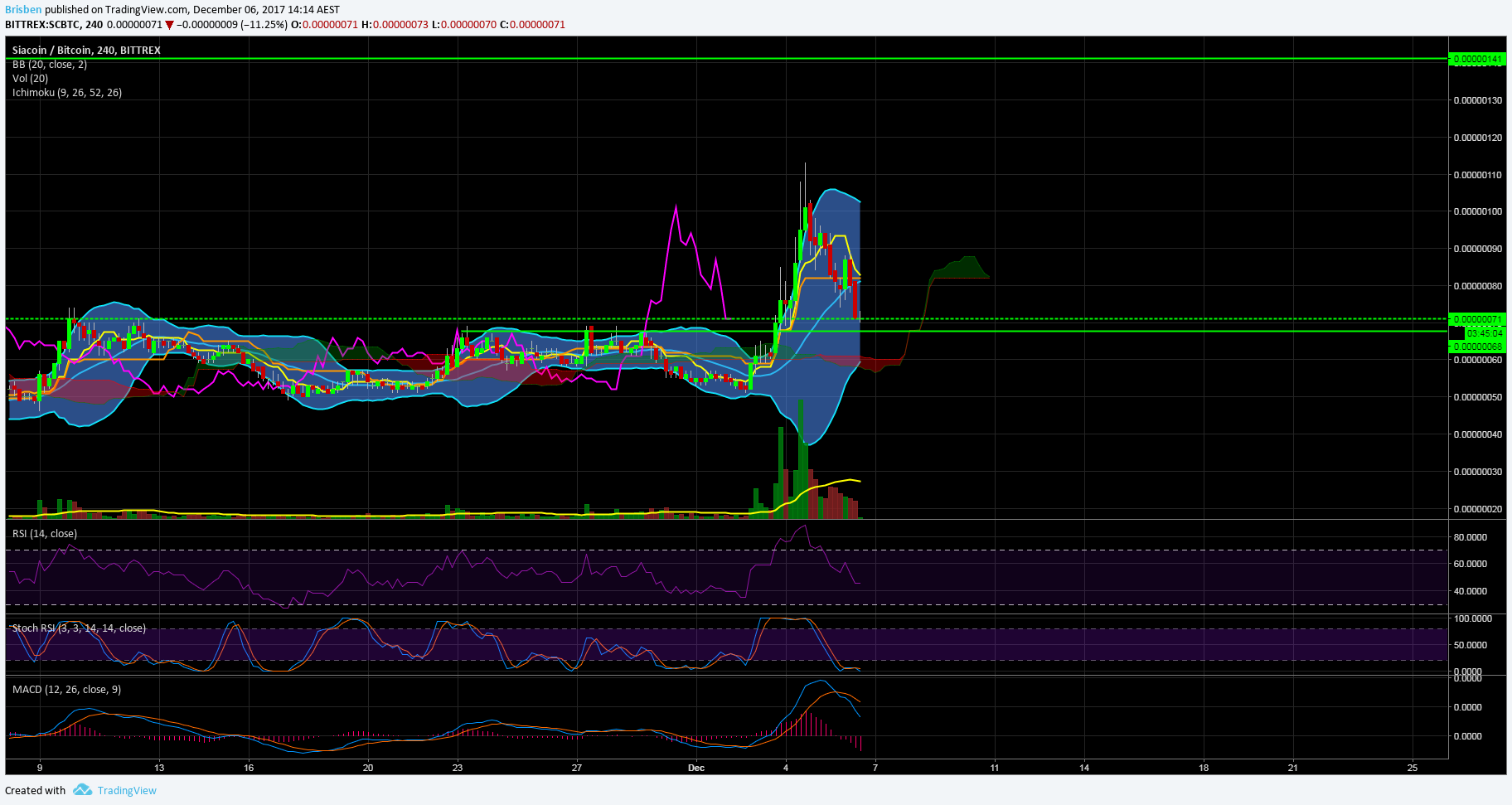Open the TradingView link in footer
Image resolution: width=1512 pixels, height=805 pixels.
127,790
